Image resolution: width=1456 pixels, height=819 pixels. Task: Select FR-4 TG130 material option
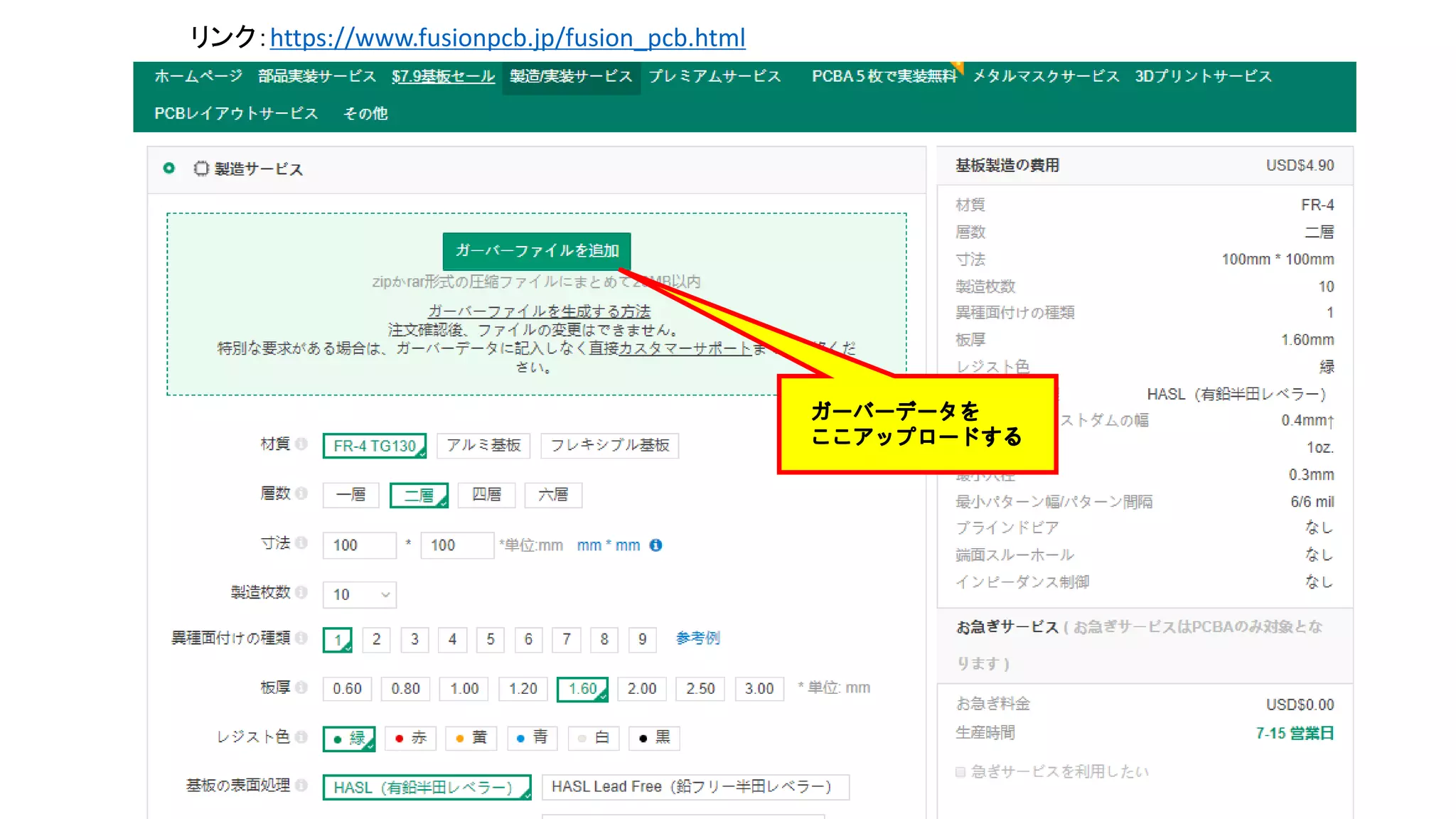pyautogui.click(x=375, y=446)
